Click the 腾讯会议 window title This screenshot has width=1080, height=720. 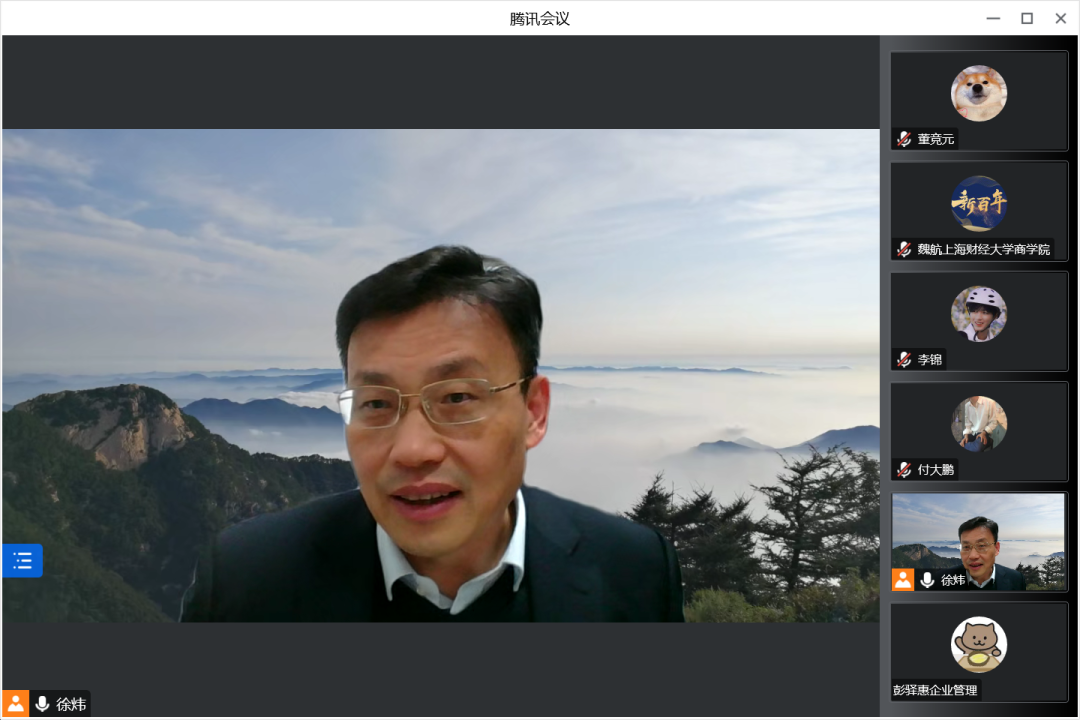540,19
